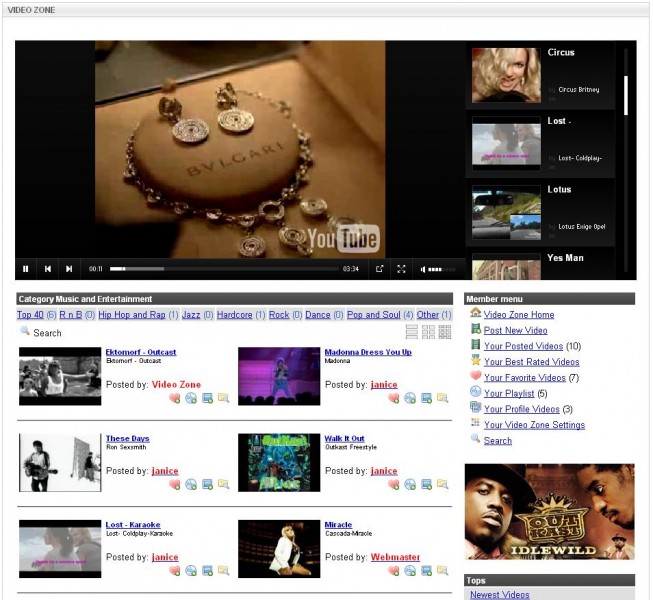Open the player pop-out window icon
653x600 pixels.
(x=379, y=269)
